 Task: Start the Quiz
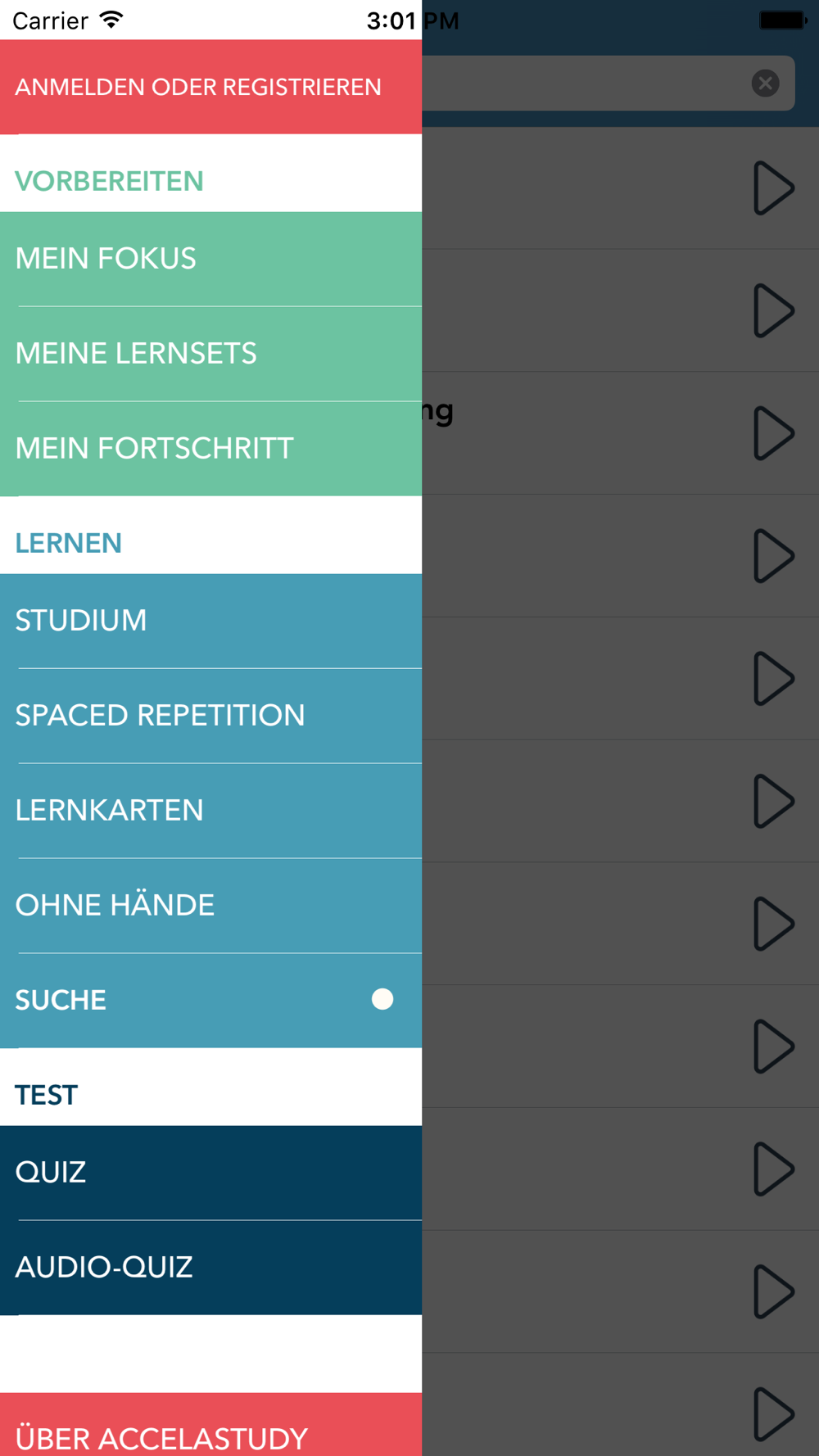[210, 1173]
